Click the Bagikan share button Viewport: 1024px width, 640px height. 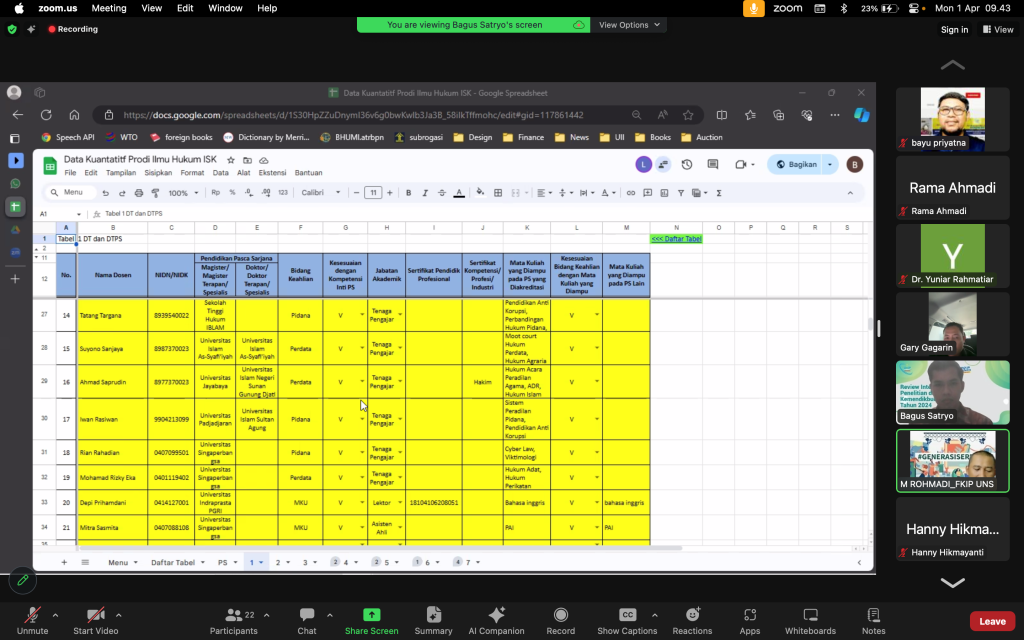[x=796, y=165]
